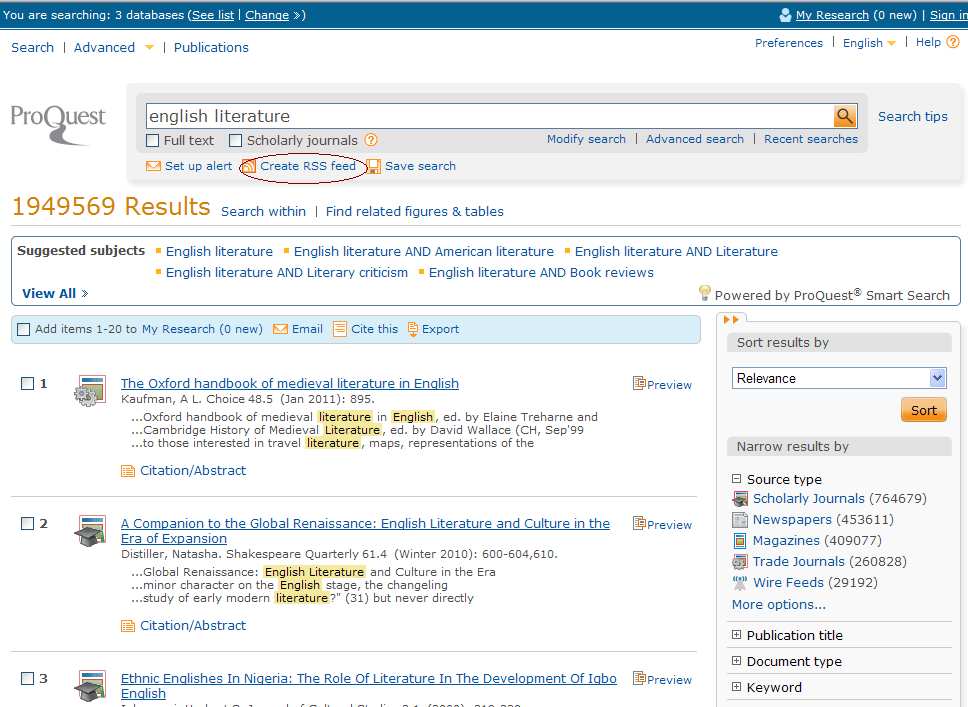Expand the Publication title filter
Image resolution: width=968 pixels, height=707 pixels.
tap(736, 635)
